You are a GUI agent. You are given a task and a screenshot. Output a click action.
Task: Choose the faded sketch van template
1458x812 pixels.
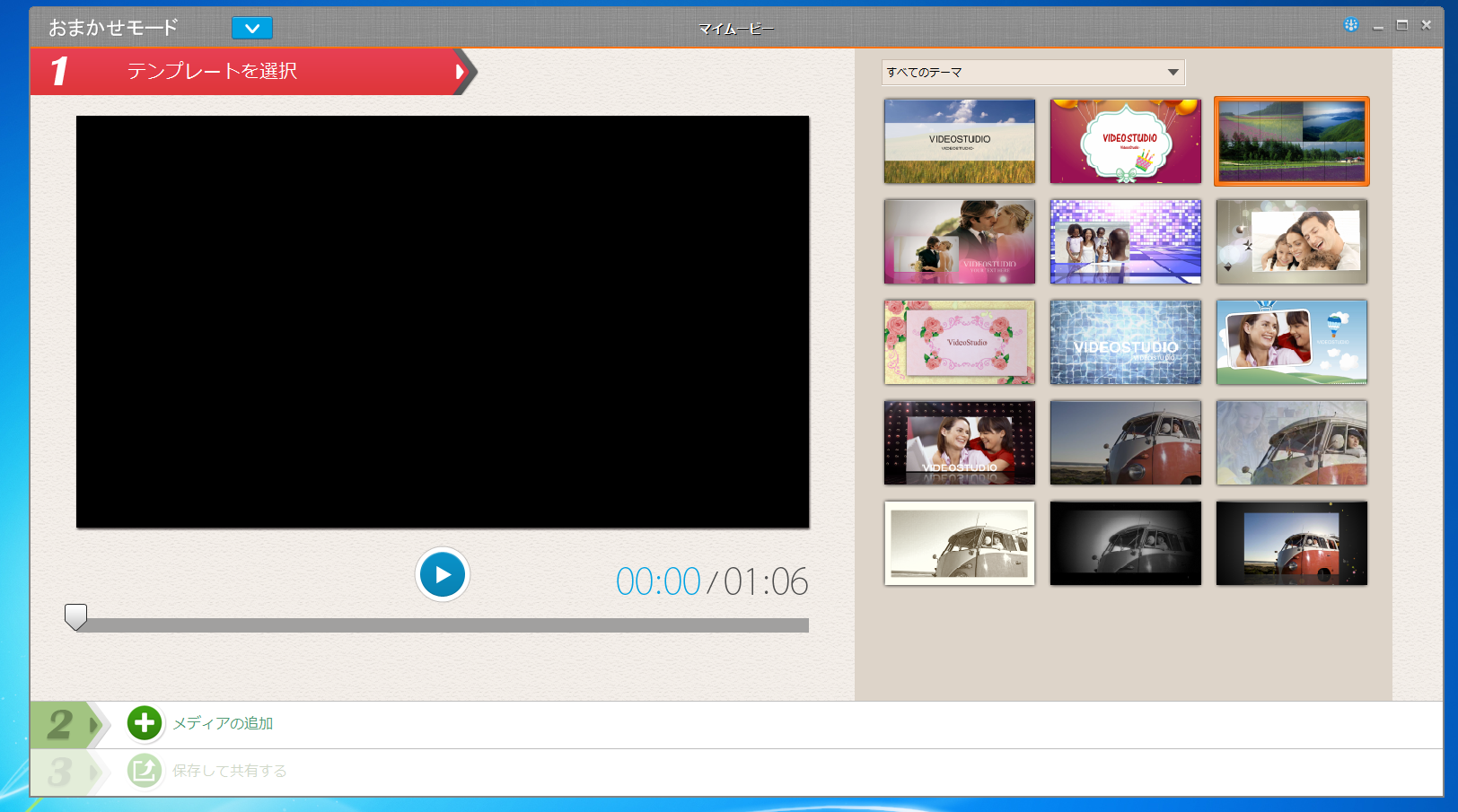pos(1292,443)
